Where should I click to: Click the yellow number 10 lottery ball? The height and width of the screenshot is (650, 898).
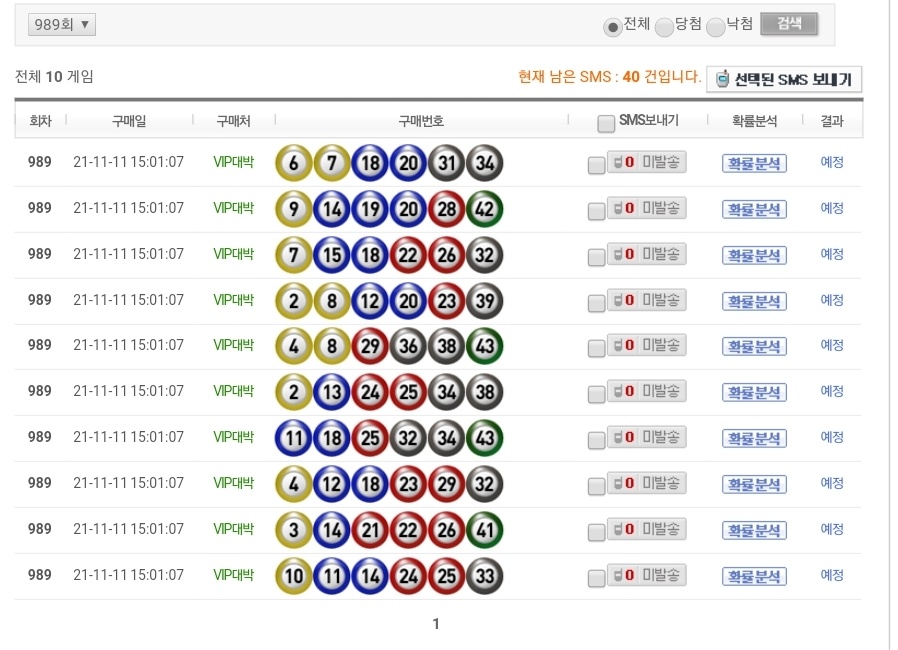click(294, 576)
